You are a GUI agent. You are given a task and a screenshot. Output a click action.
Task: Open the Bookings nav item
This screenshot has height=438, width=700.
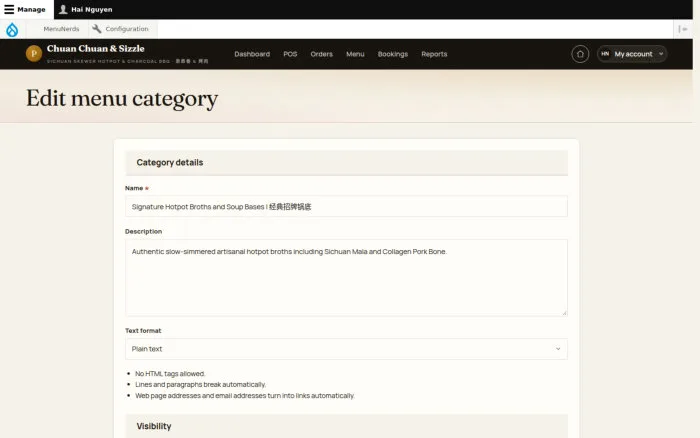coord(393,54)
